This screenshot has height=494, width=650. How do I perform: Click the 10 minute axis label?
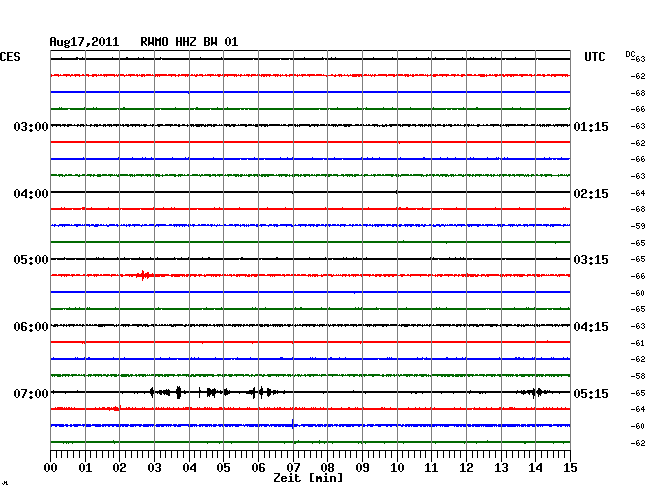tap(397, 468)
